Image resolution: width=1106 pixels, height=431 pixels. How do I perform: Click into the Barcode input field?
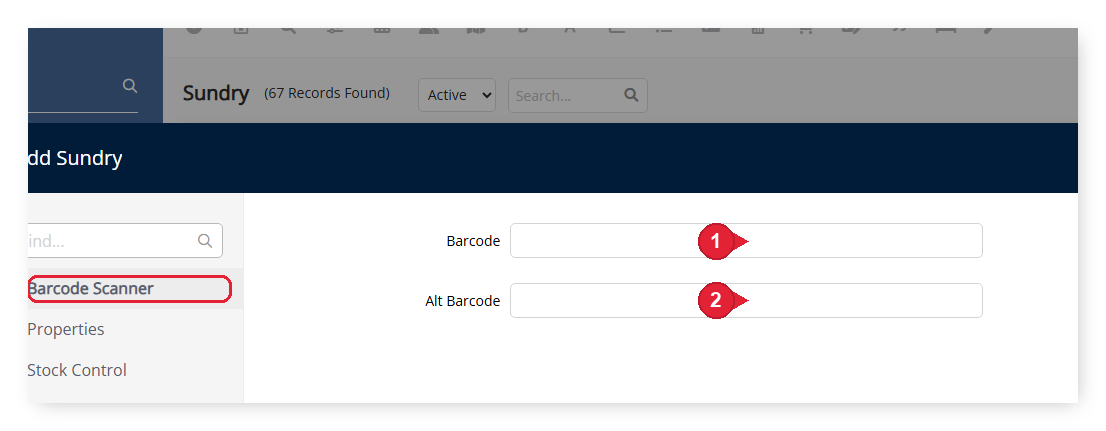(746, 241)
